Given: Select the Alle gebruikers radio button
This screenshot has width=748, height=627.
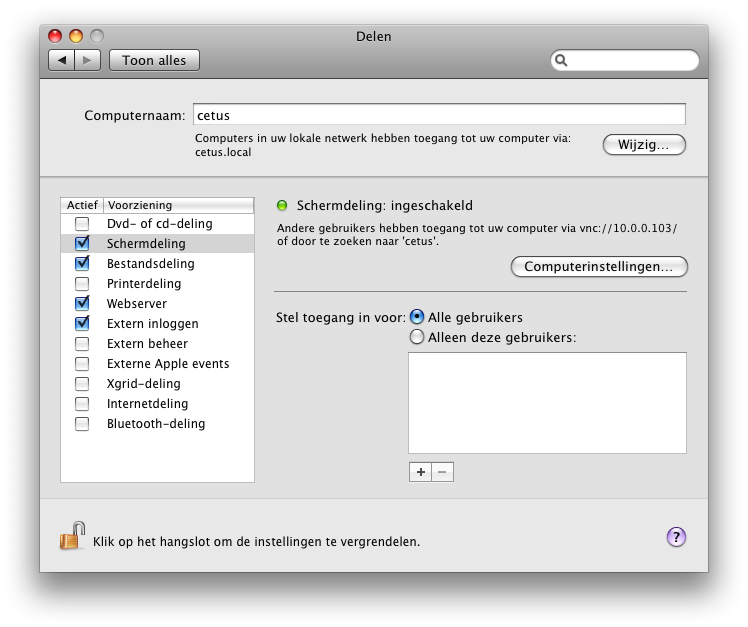Looking at the screenshot, I should pos(416,317).
